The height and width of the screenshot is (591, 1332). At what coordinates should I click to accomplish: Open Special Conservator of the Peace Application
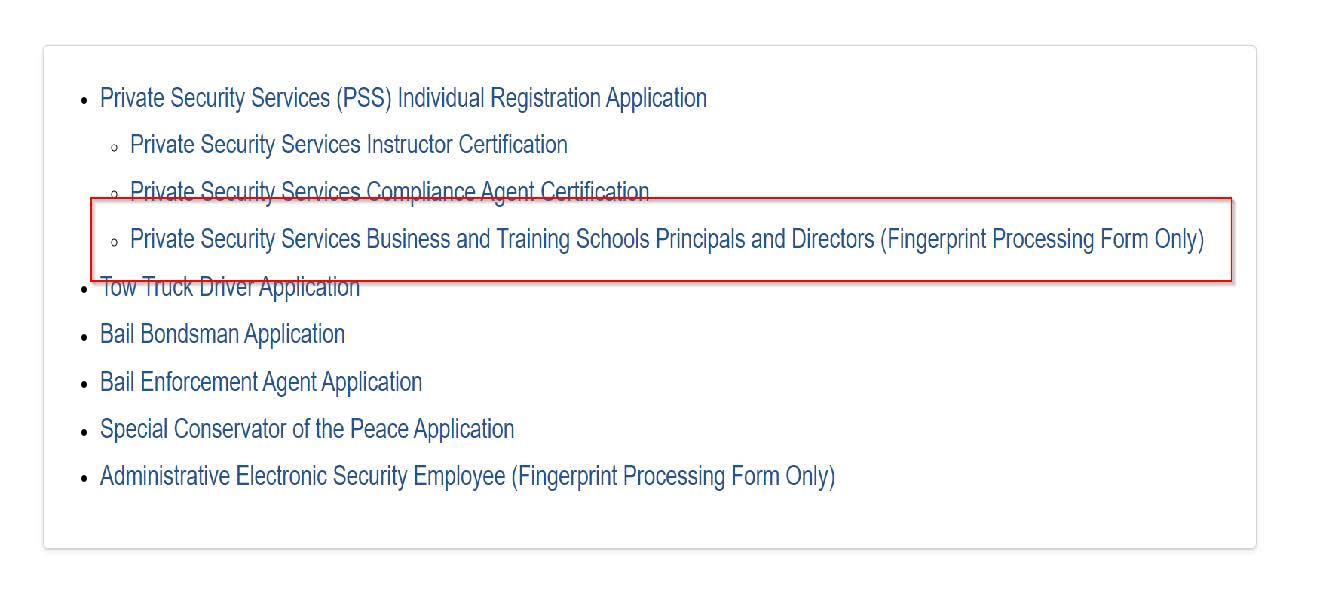pos(307,429)
